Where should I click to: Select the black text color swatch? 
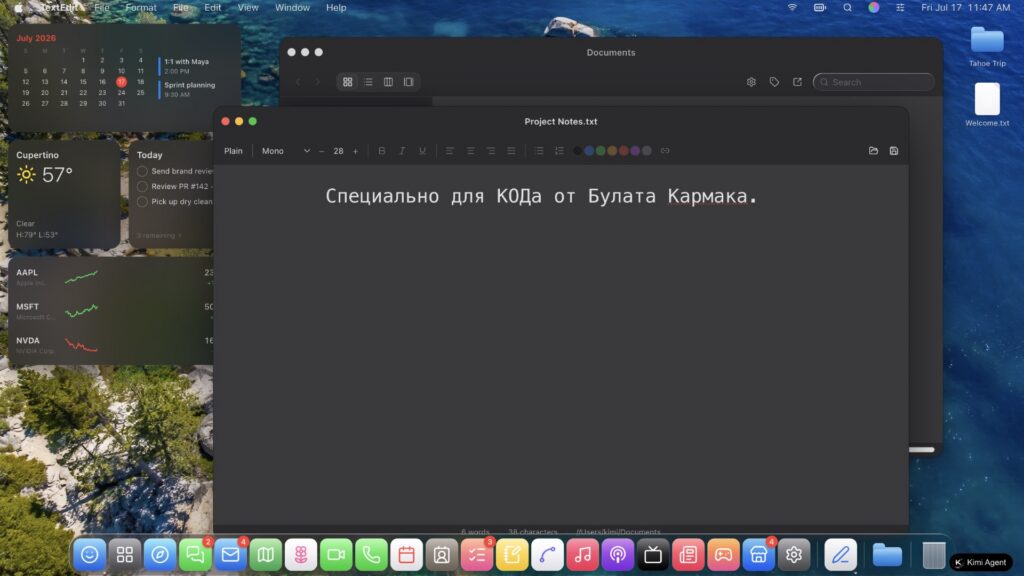(x=577, y=151)
